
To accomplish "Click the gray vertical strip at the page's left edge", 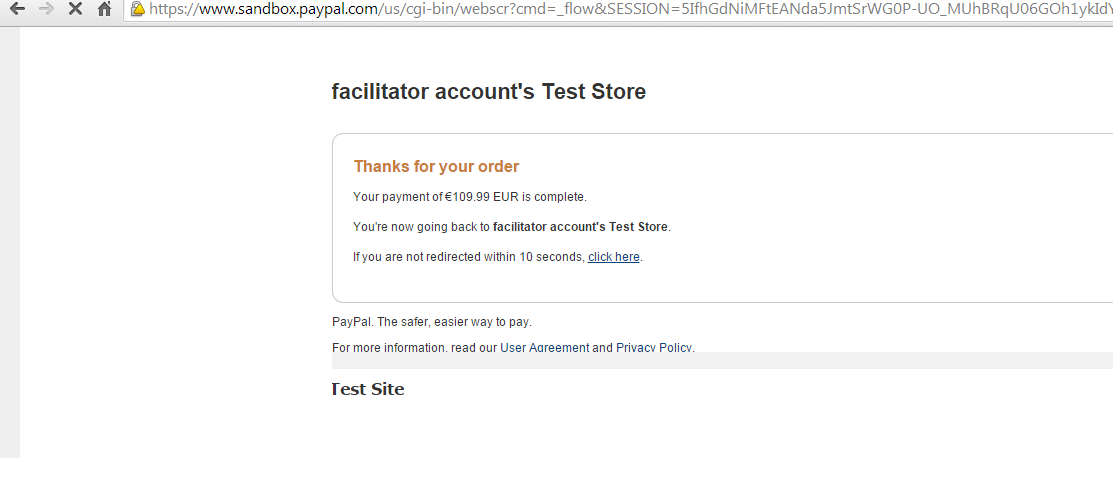I will (x=10, y=243).
